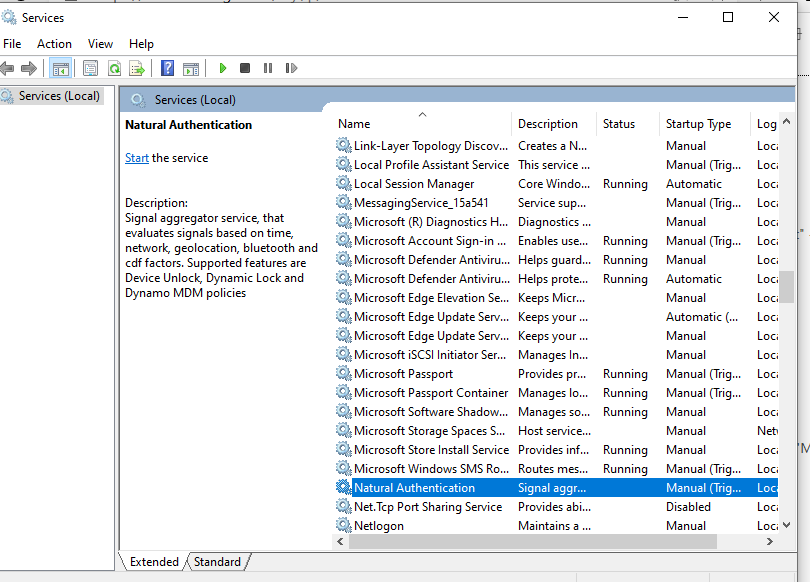Open the Help menu

coord(141,44)
